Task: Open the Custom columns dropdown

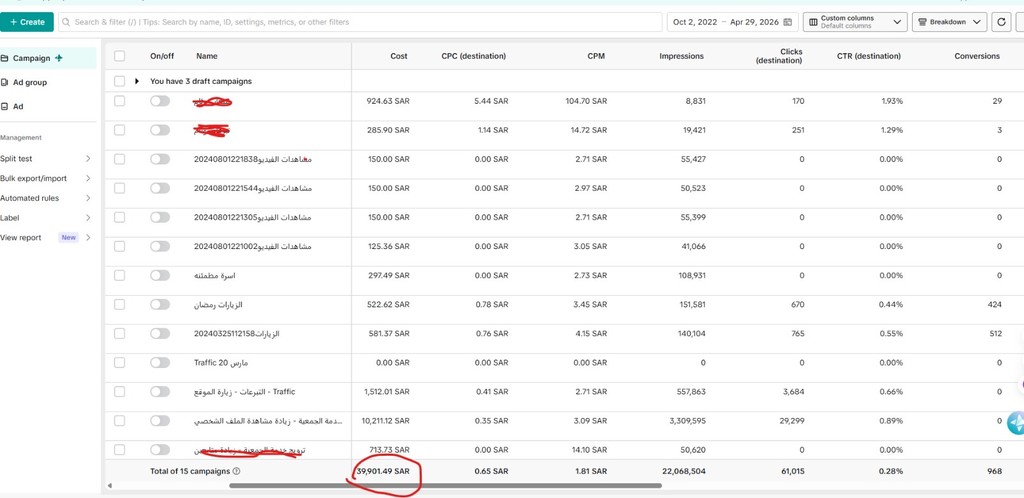Action: coord(855,22)
